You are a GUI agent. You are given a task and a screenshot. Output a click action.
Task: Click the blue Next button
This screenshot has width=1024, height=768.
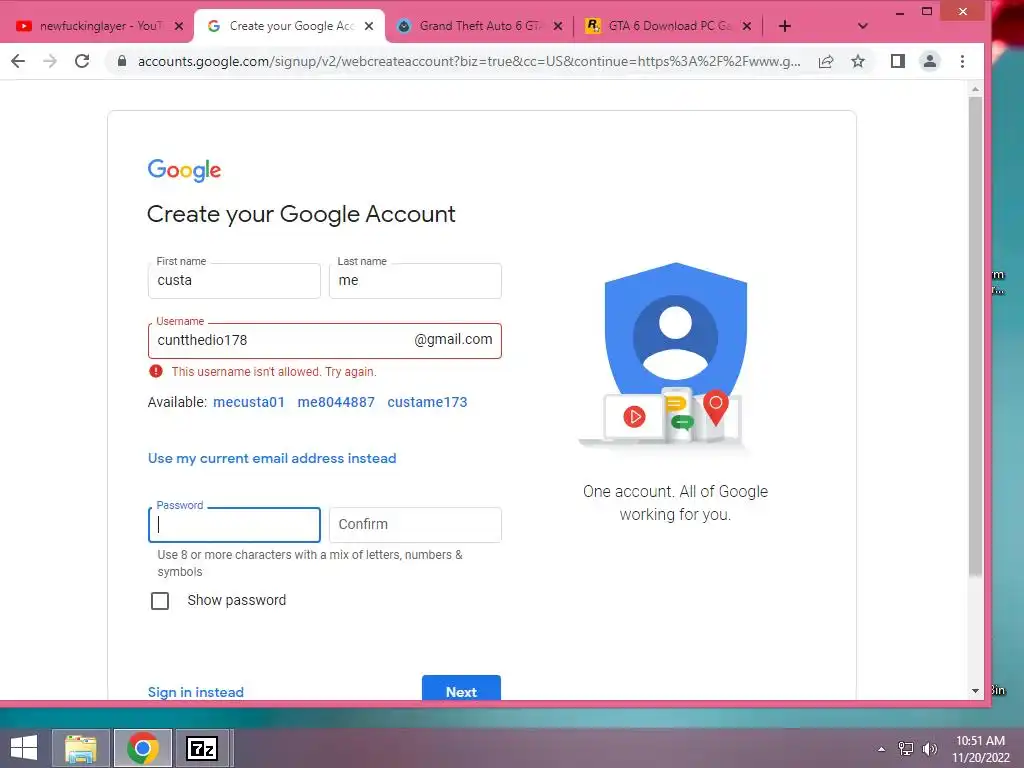[x=461, y=689]
